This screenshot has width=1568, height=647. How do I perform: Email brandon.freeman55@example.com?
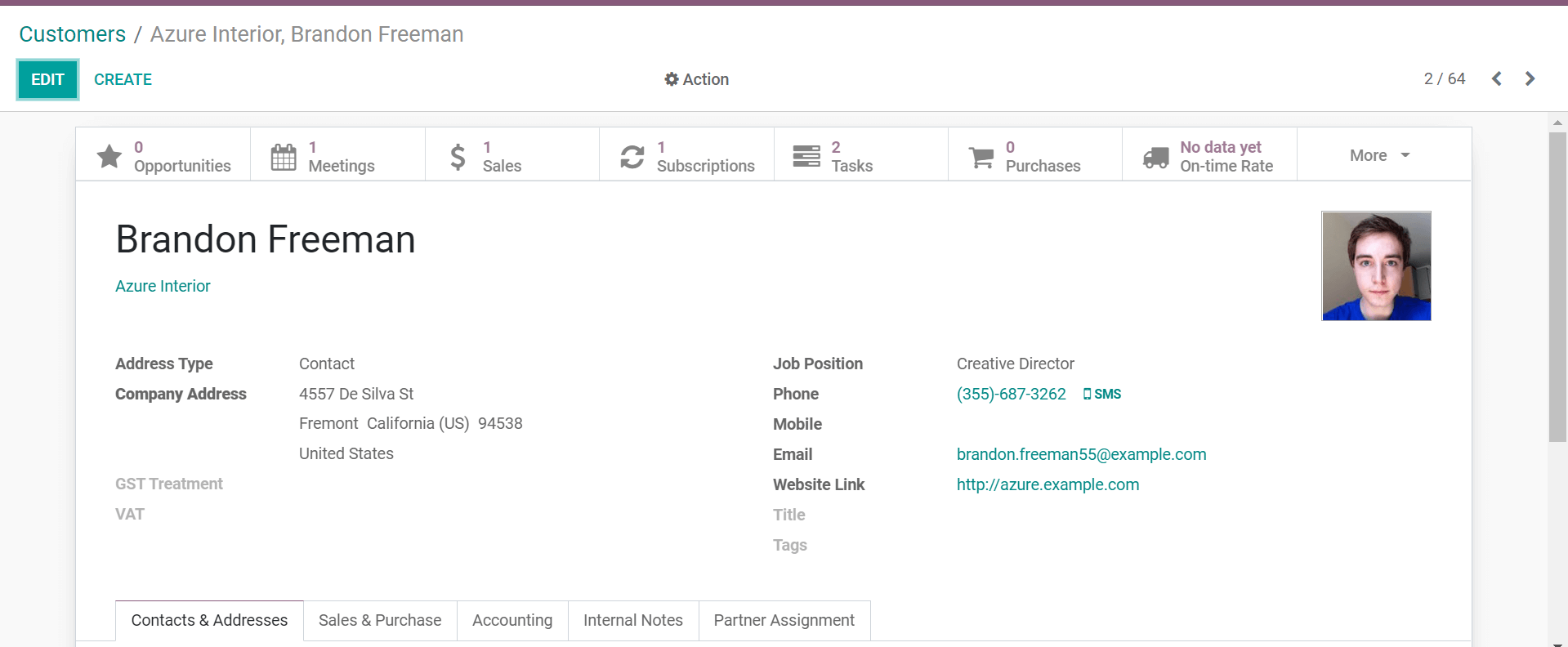[x=1081, y=454]
